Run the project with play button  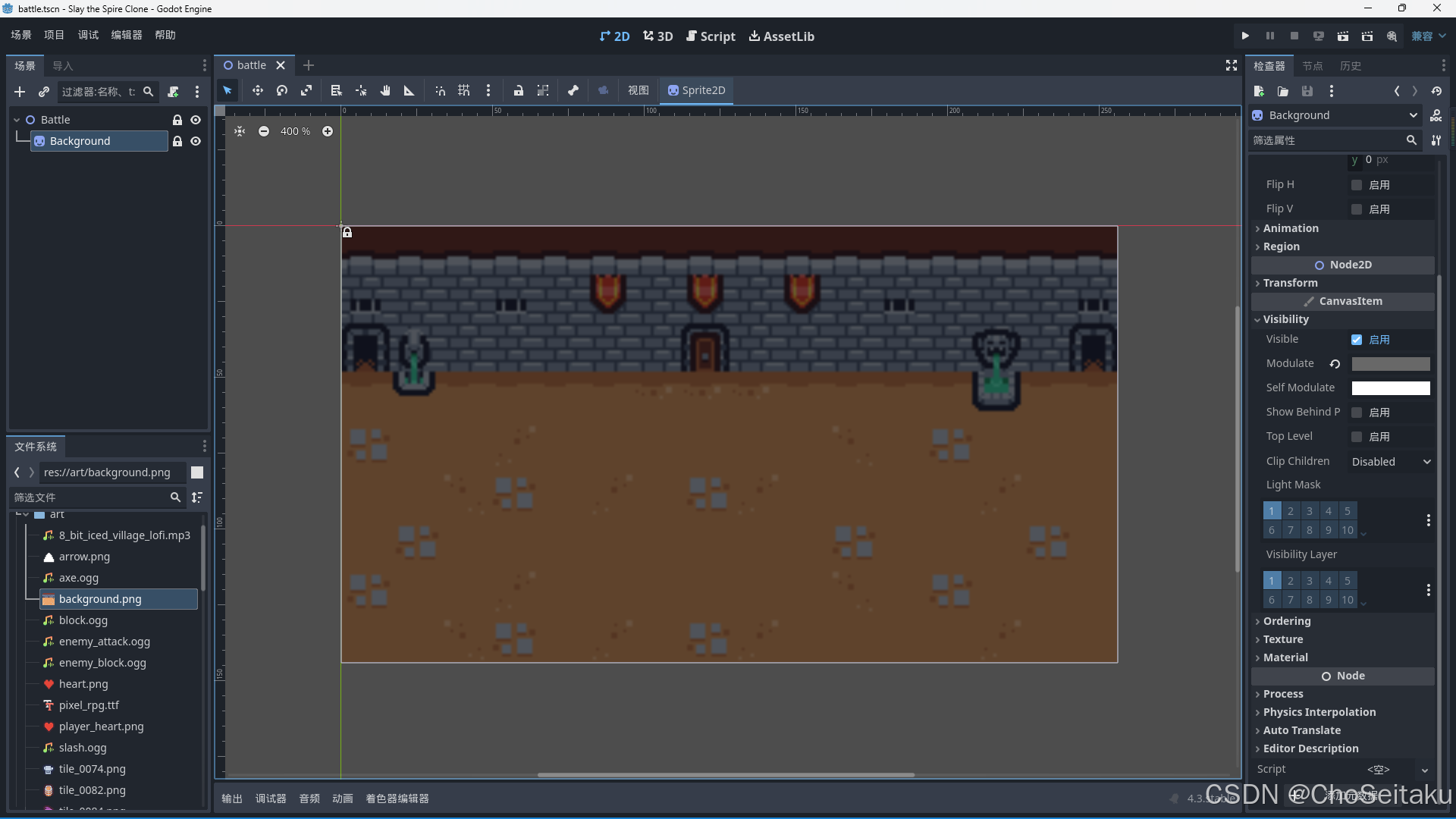[x=1245, y=36]
